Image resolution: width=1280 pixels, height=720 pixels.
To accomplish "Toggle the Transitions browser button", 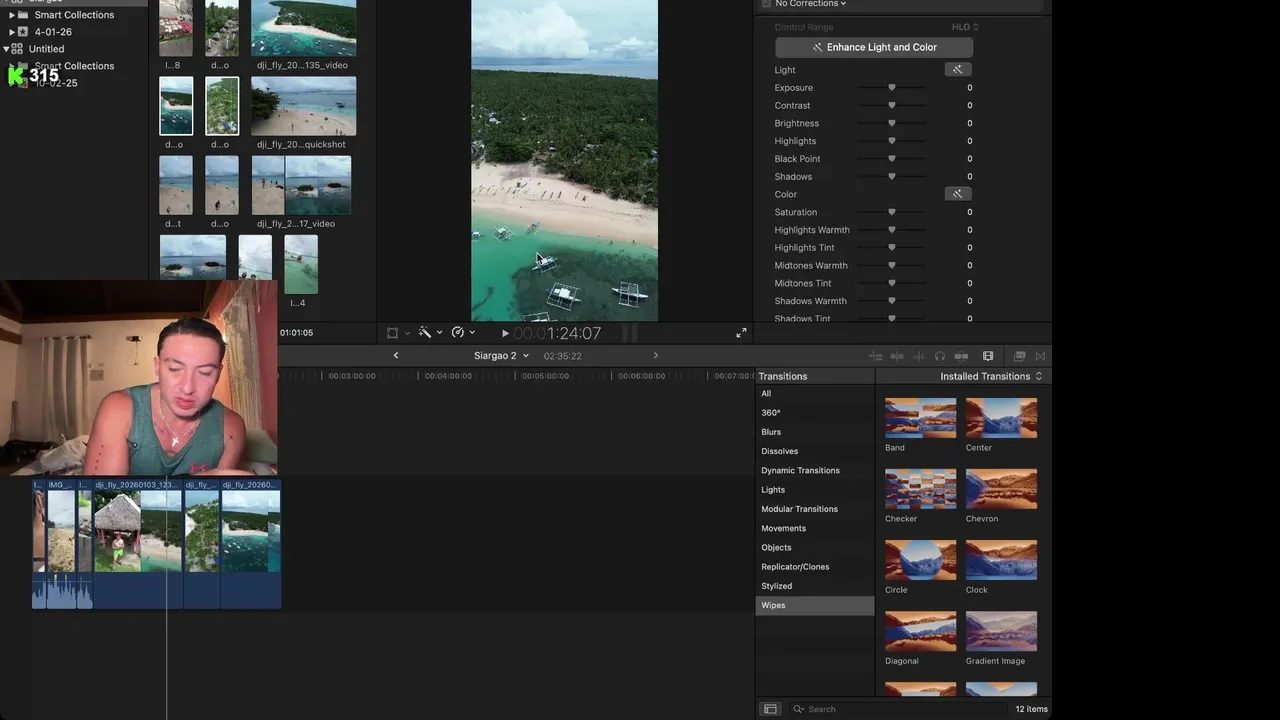I will [x=1040, y=356].
